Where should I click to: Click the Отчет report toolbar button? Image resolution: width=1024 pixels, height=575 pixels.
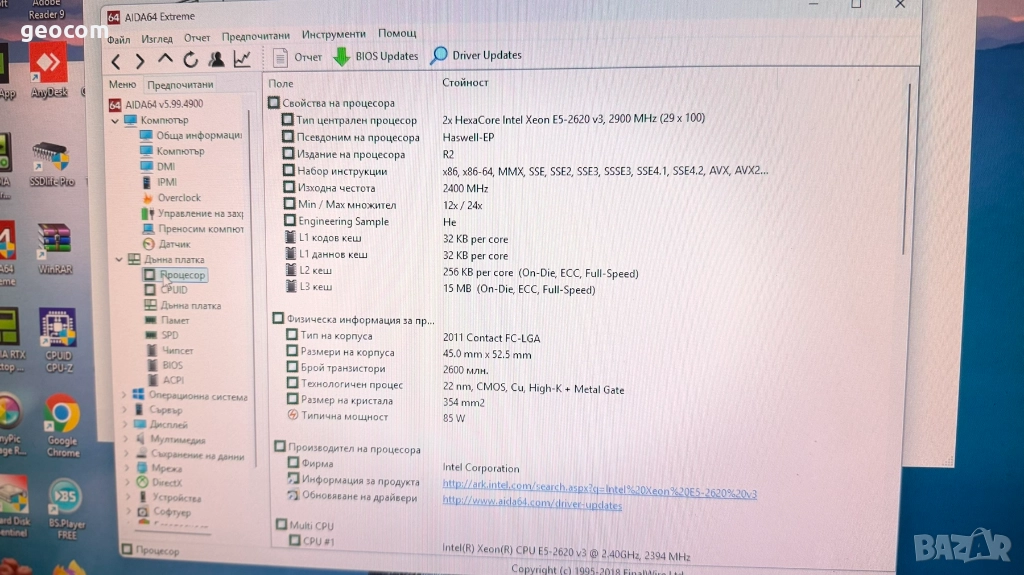click(x=298, y=58)
